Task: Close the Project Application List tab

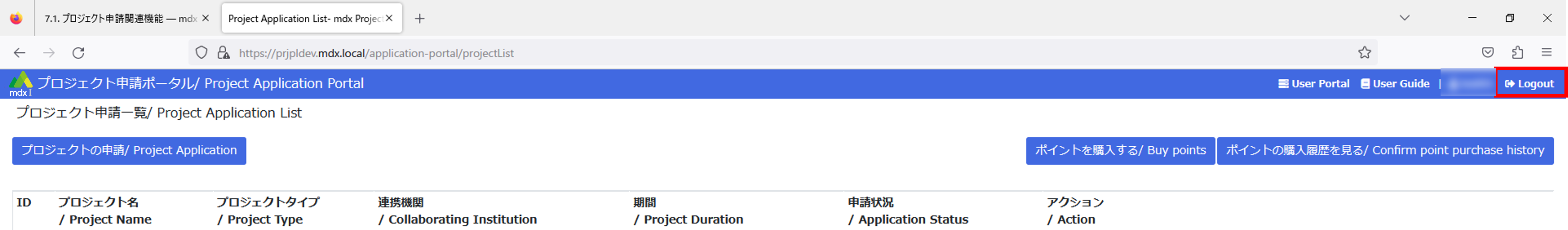Action: 389,18
